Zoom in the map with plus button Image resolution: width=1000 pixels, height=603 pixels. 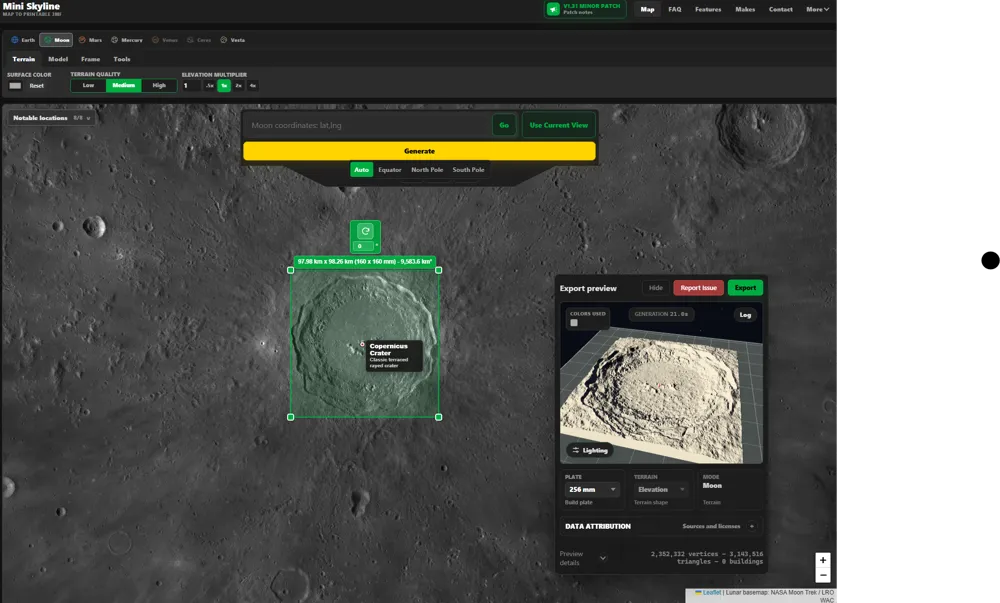pyautogui.click(x=823, y=560)
